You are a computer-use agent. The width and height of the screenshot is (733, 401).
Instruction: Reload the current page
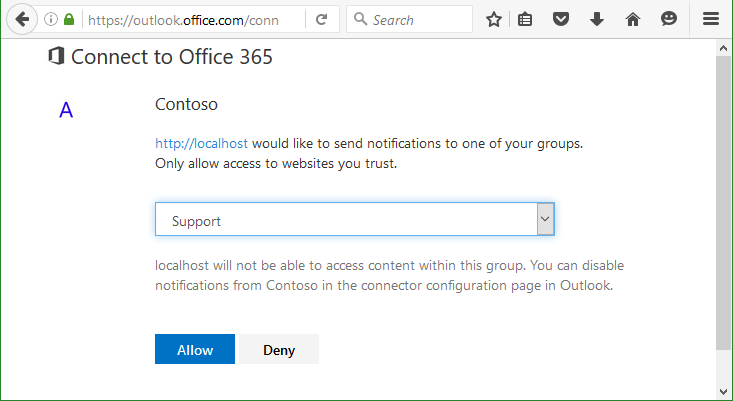tap(321, 19)
